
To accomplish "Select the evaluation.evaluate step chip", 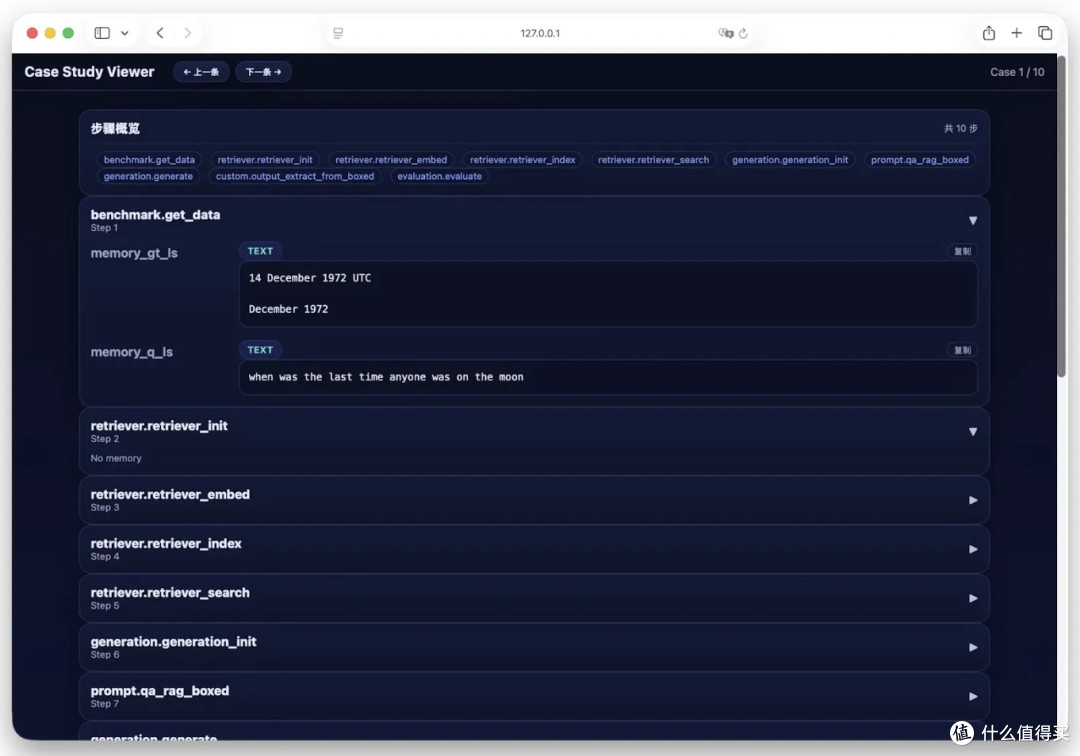I will (439, 176).
